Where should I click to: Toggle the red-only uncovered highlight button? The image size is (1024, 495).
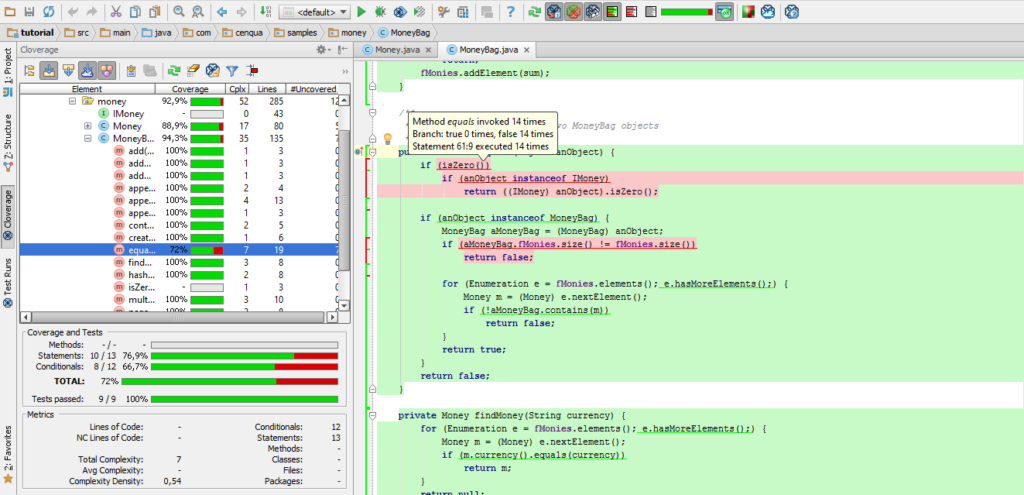coord(632,11)
